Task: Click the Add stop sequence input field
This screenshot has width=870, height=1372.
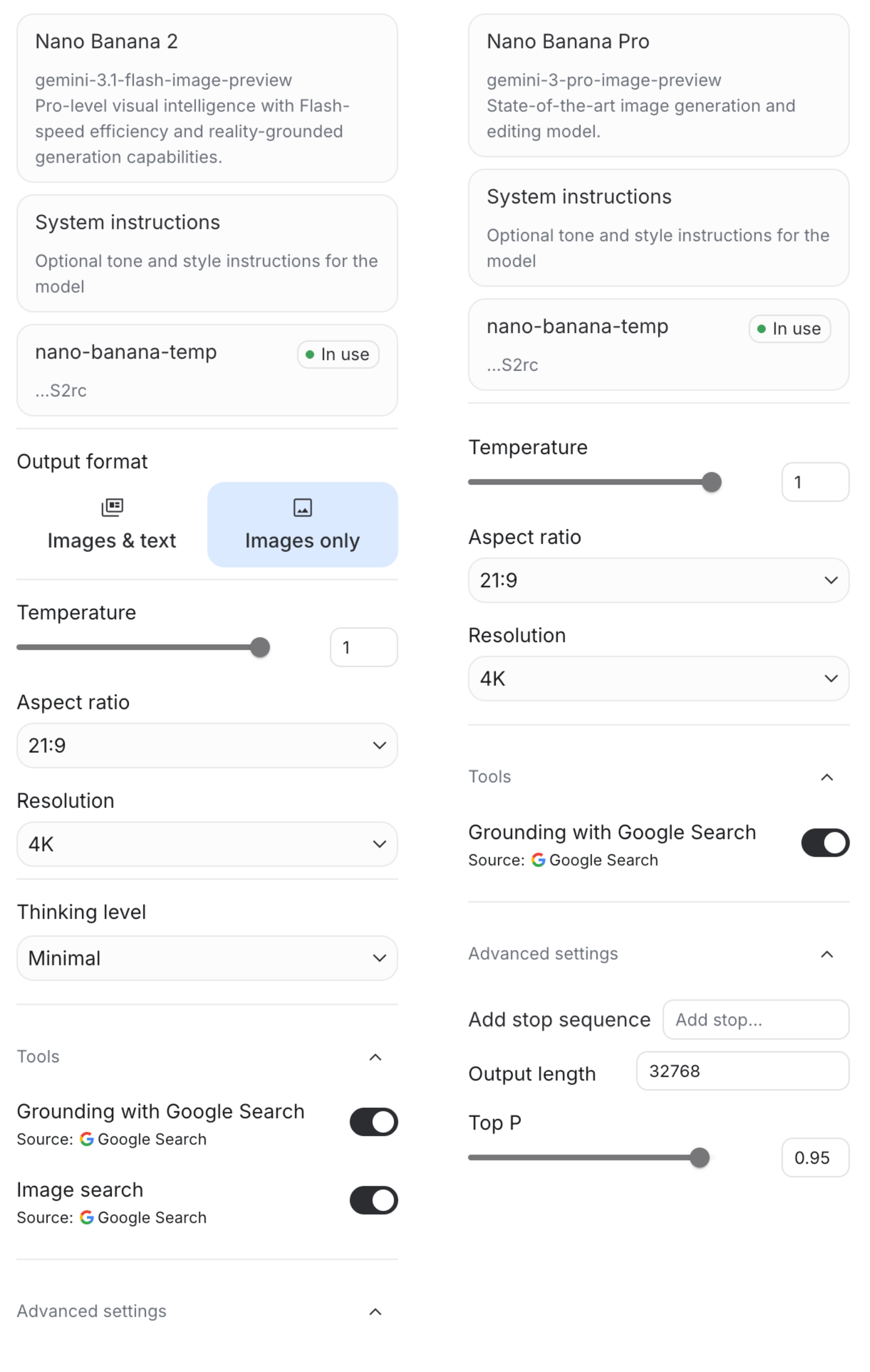Action: (755, 1019)
